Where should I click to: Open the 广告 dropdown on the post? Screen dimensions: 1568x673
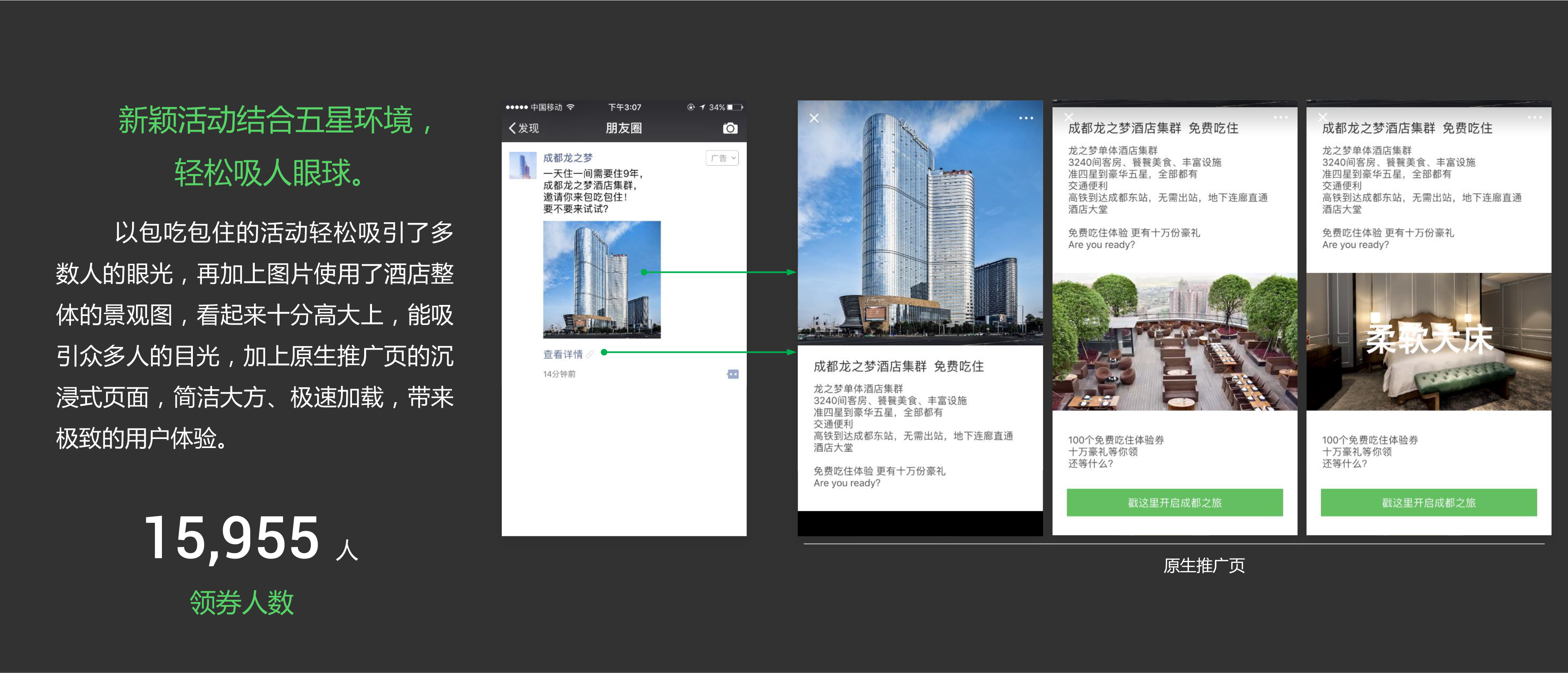point(722,158)
